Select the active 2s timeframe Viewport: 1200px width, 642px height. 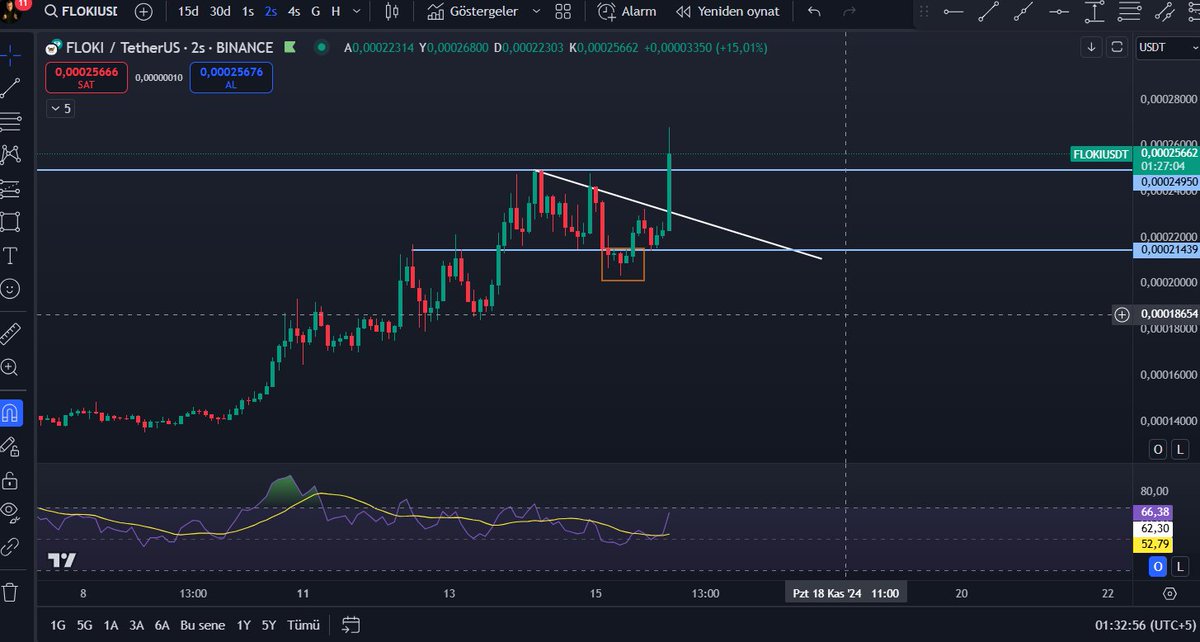tap(271, 12)
